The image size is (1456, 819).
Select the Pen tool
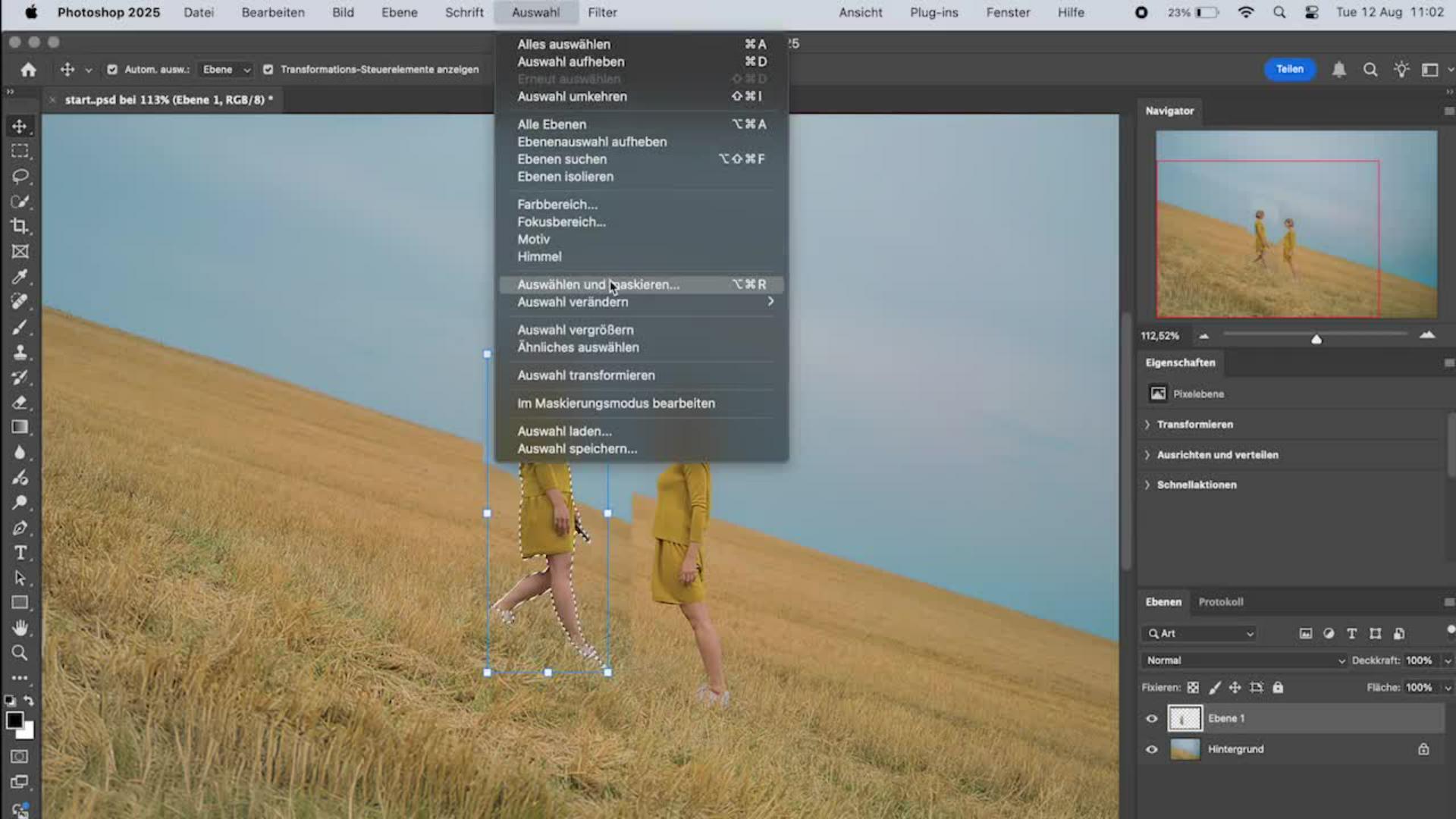click(x=20, y=528)
